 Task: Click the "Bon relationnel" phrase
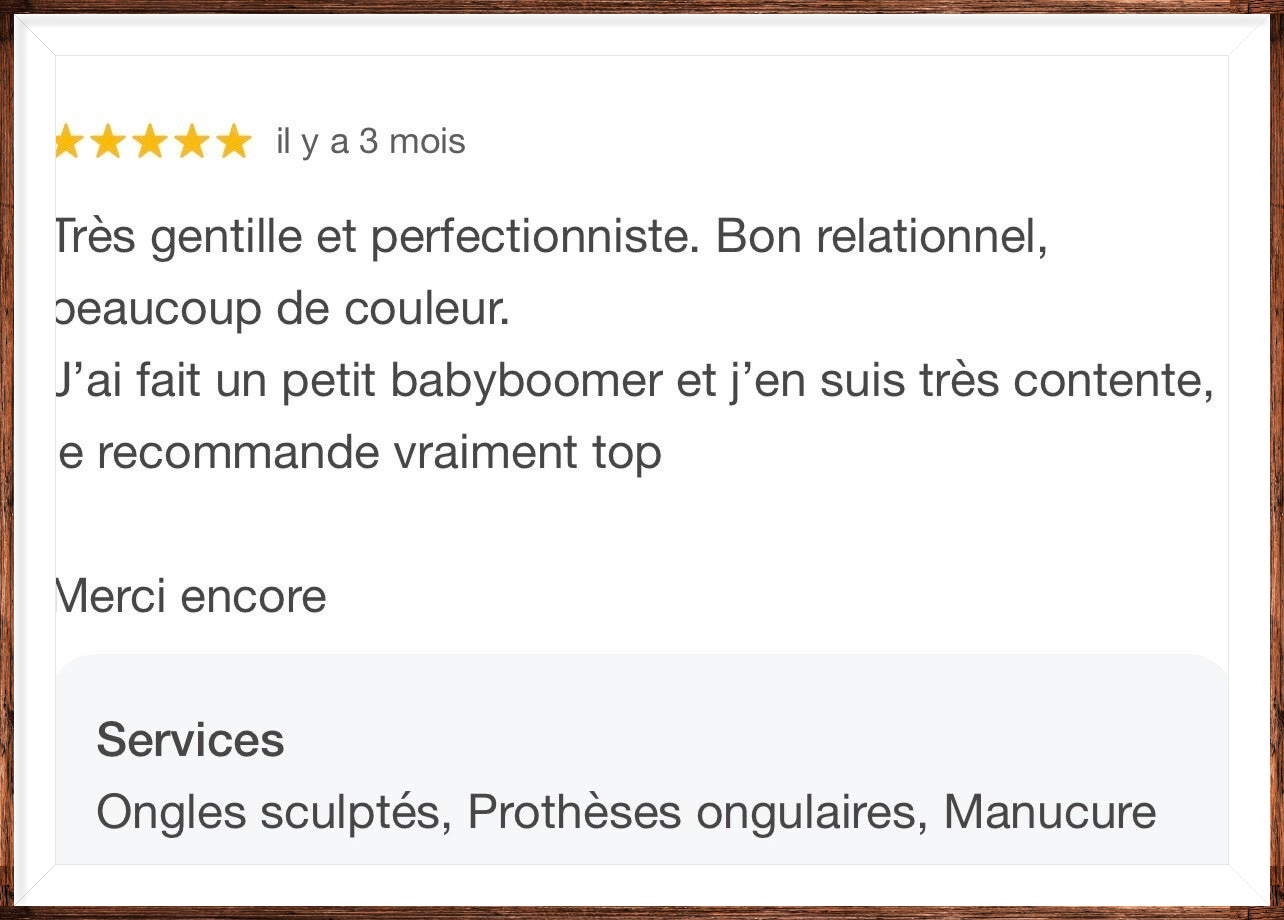(880, 238)
